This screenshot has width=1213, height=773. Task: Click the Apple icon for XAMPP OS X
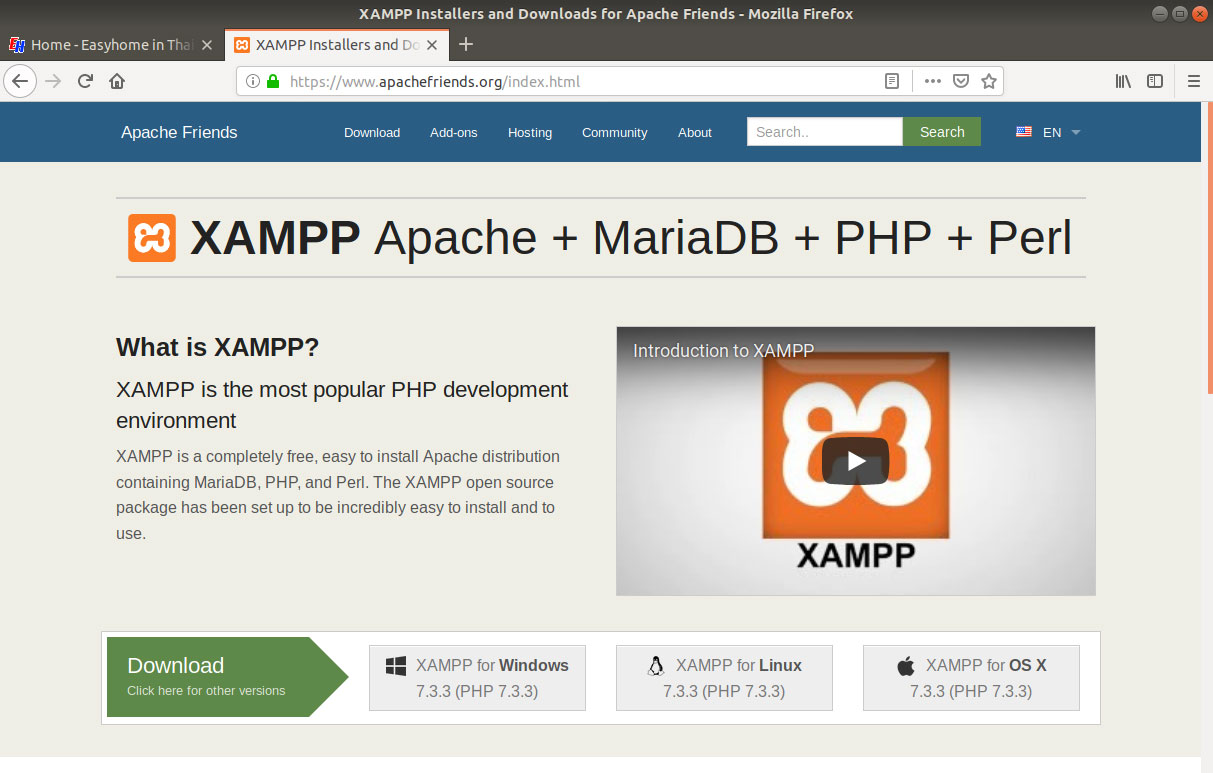[905, 664]
